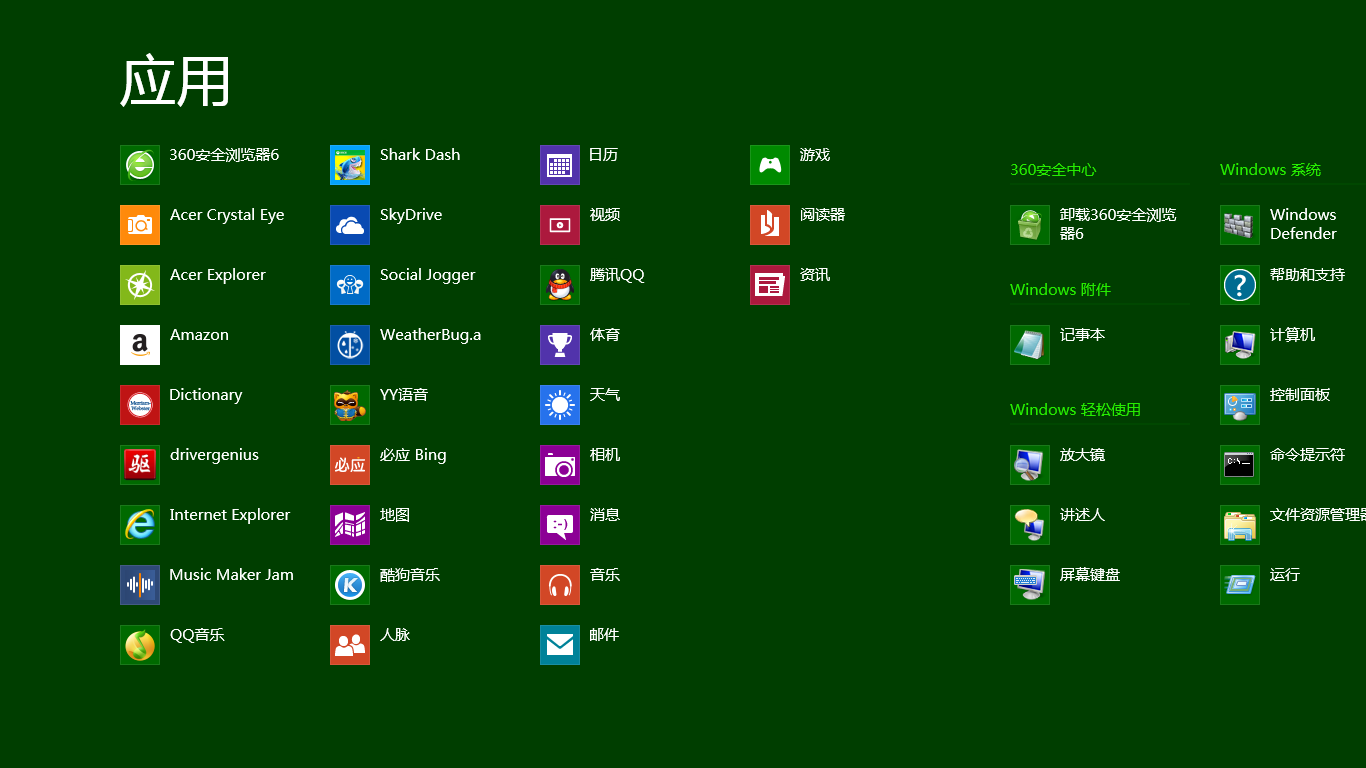Launch the YY语音 icon
The width and height of the screenshot is (1366, 768).
[x=350, y=405]
